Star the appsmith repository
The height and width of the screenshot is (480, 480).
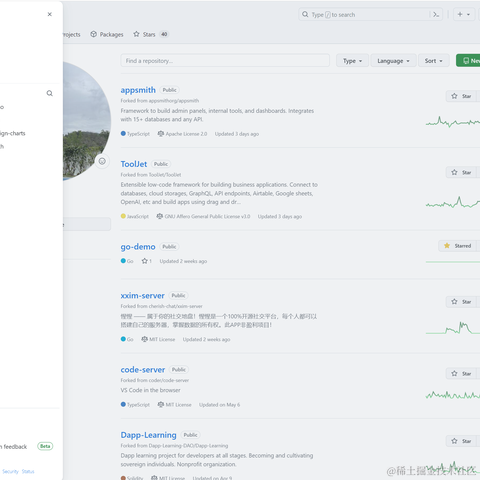pyautogui.click(x=461, y=96)
